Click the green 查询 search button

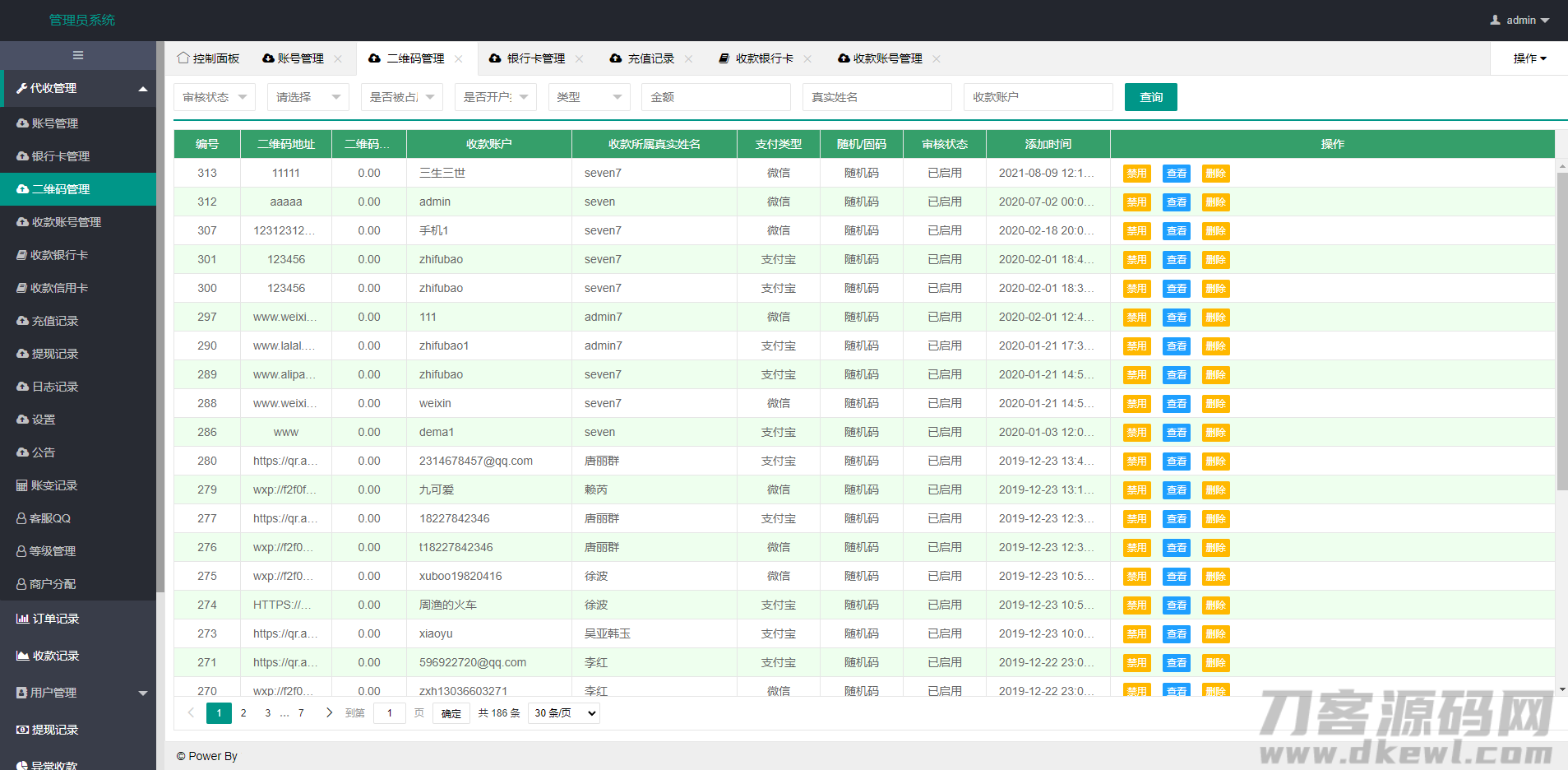tap(1150, 97)
